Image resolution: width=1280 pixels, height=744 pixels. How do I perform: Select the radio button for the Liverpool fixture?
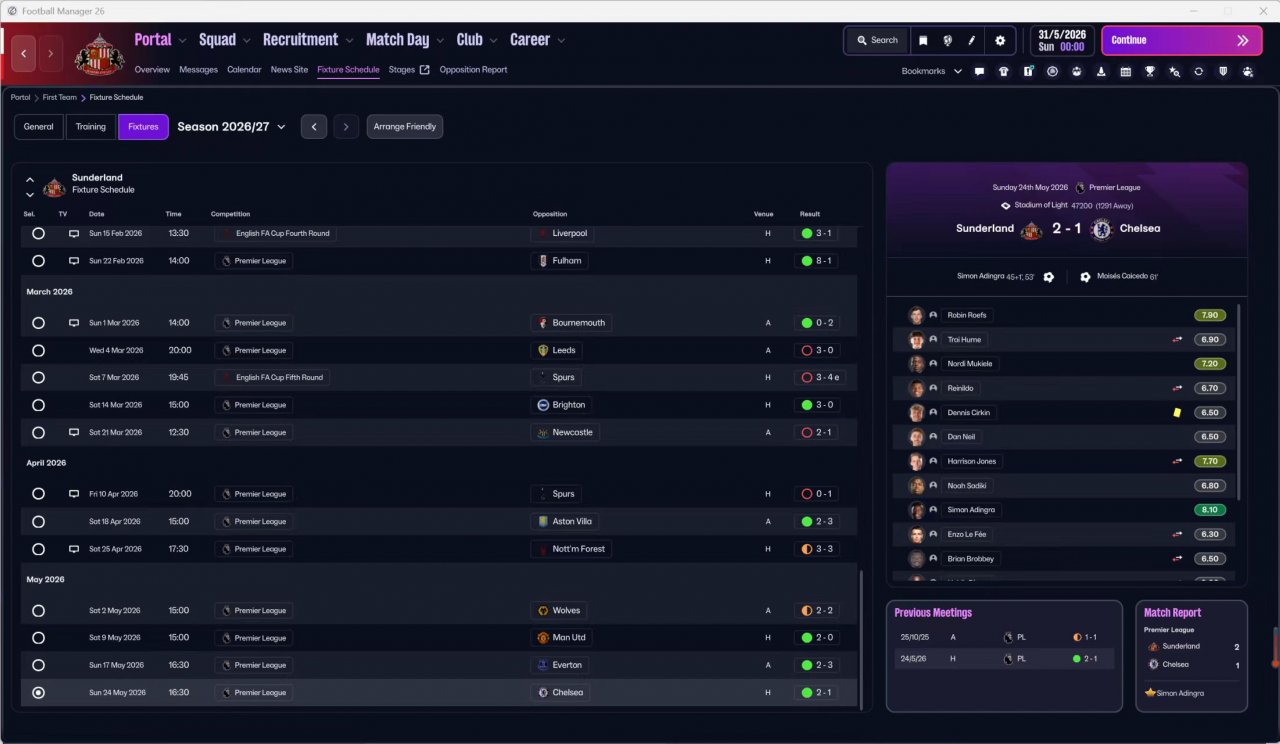(38, 233)
